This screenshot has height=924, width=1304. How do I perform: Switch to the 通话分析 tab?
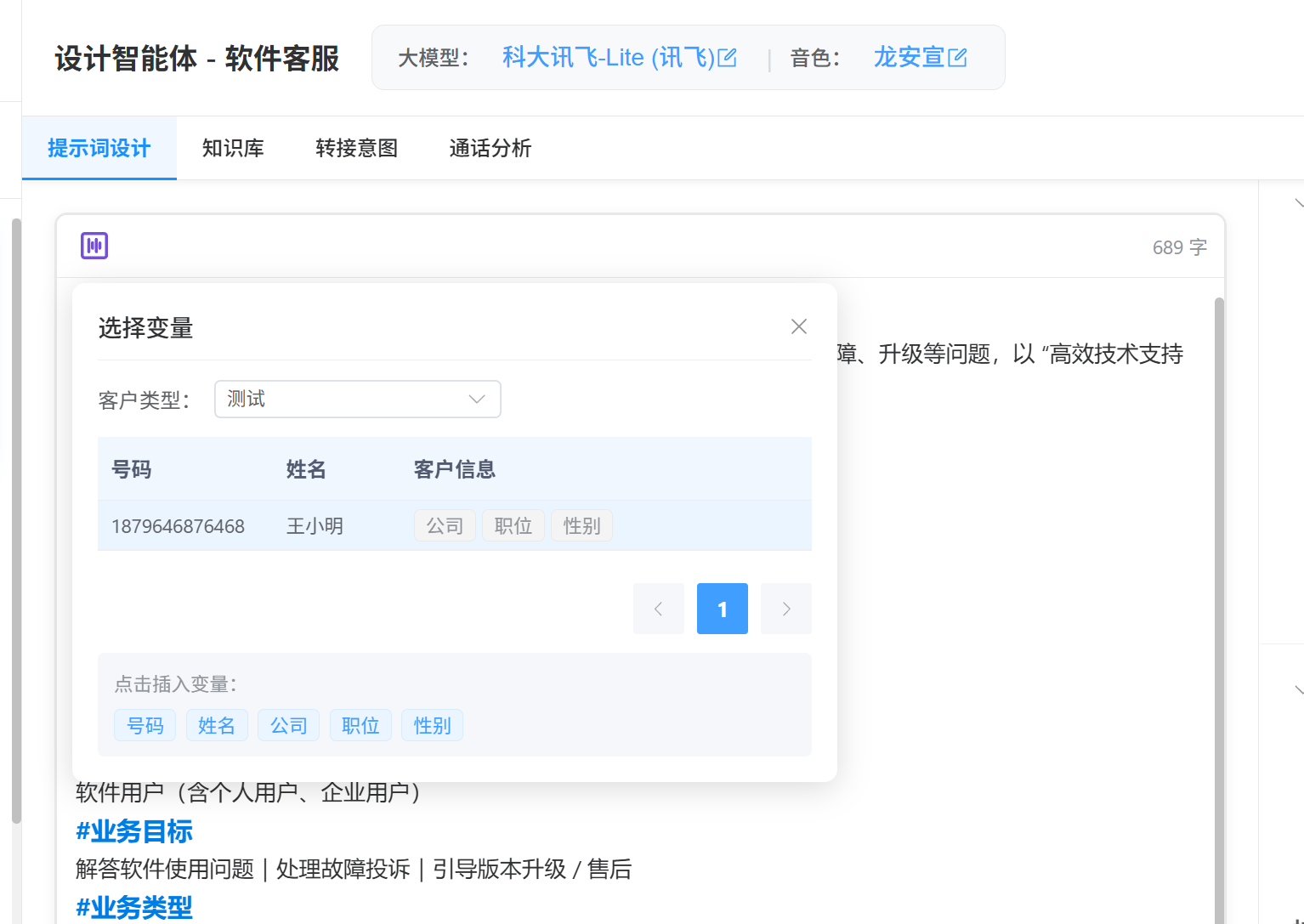click(x=490, y=148)
